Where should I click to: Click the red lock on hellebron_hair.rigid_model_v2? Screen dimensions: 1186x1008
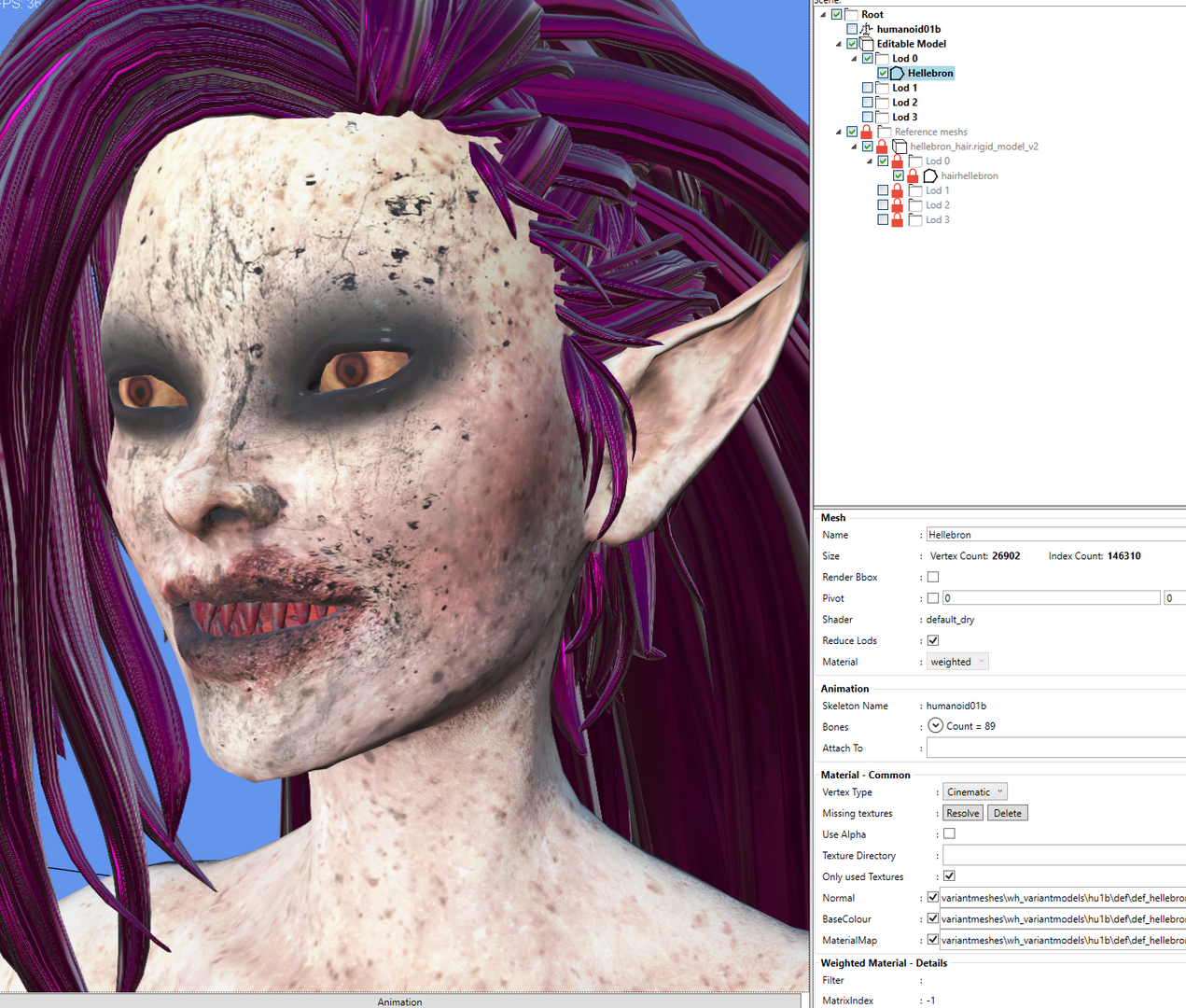[882, 147]
